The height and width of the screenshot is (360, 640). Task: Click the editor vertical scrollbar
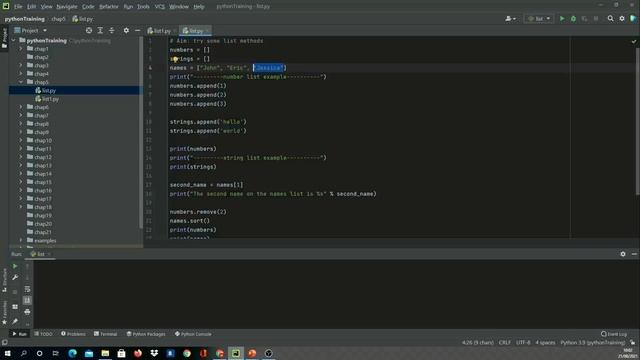pos(638,122)
